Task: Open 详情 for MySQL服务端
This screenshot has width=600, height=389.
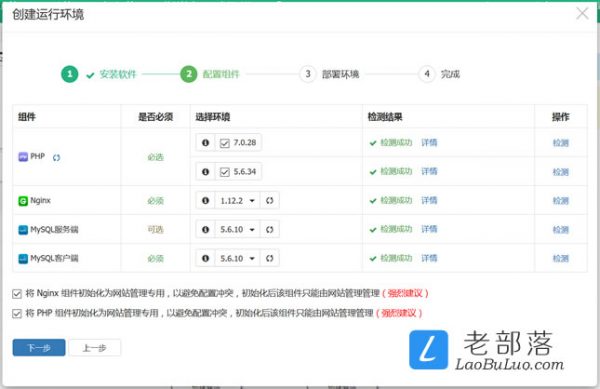Action: 429,229
